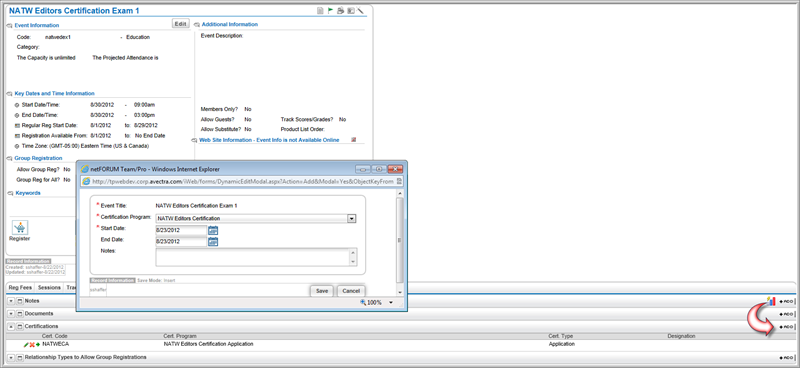The height and width of the screenshot is (368, 800).
Task: Expand Relationship Types to Allow Group Registrations
Action: (11, 358)
